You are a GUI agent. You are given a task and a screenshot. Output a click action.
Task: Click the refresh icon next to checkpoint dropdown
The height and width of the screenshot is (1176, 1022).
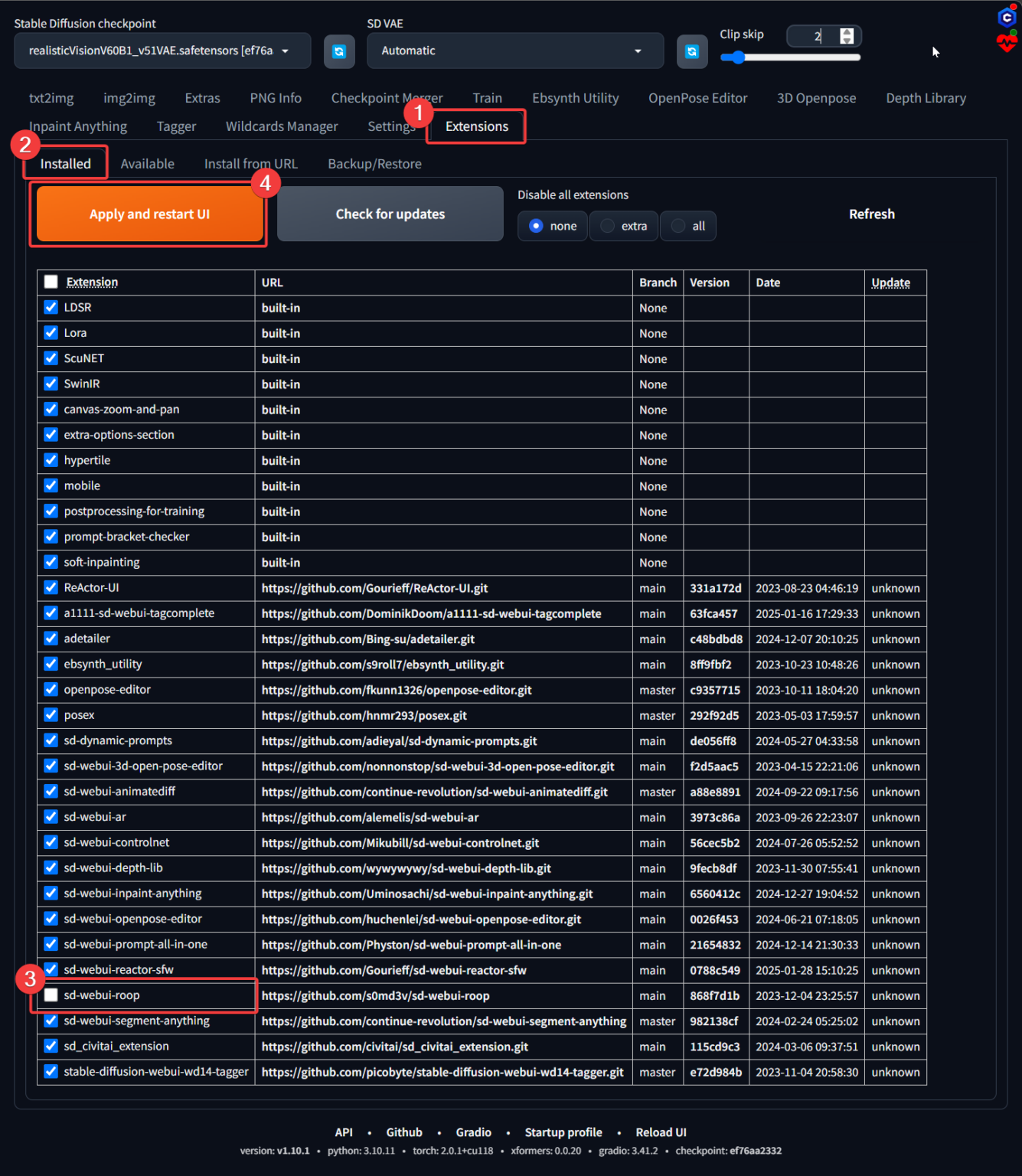click(x=338, y=51)
